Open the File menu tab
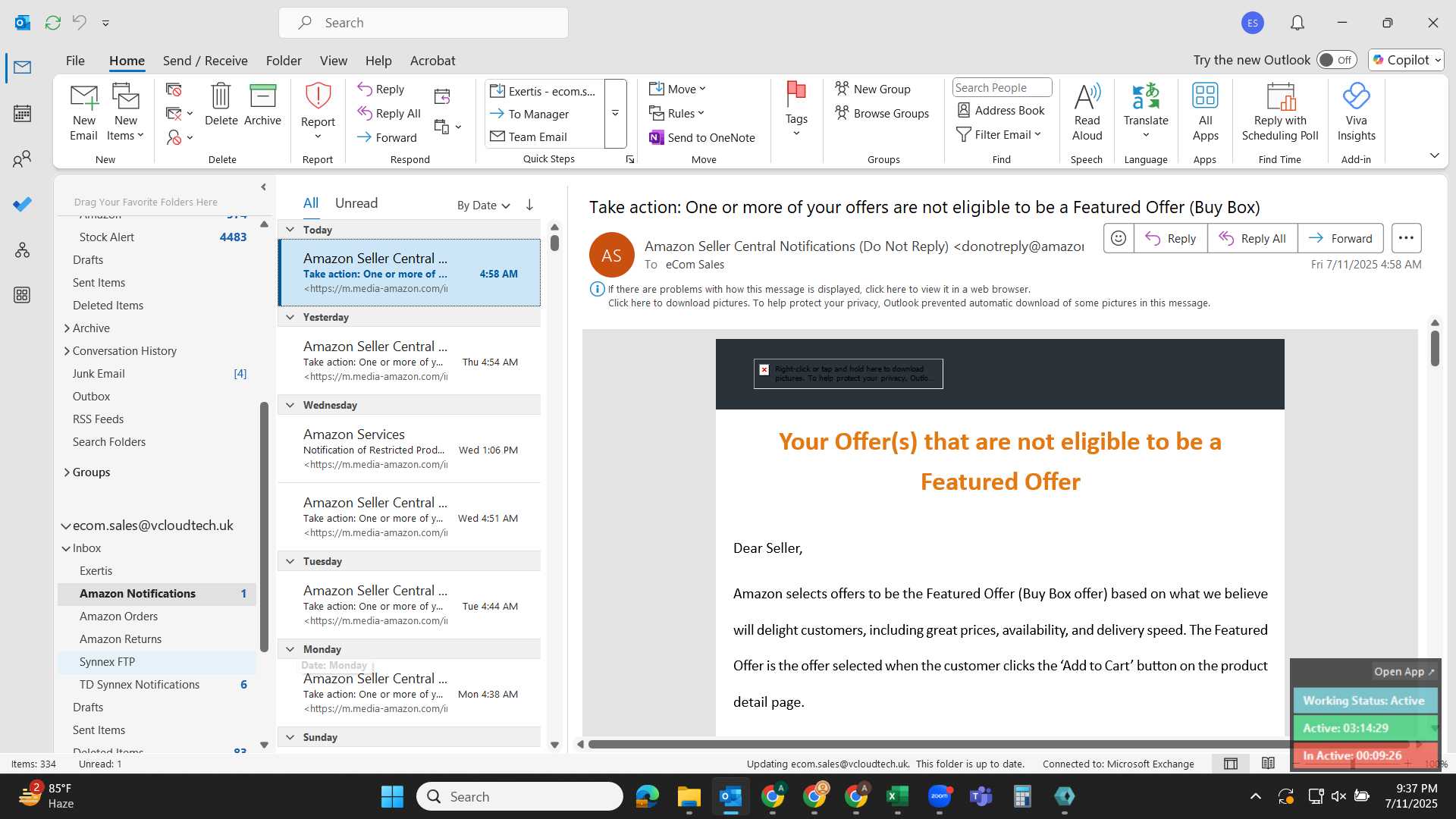The height and width of the screenshot is (819, 1456). (75, 61)
